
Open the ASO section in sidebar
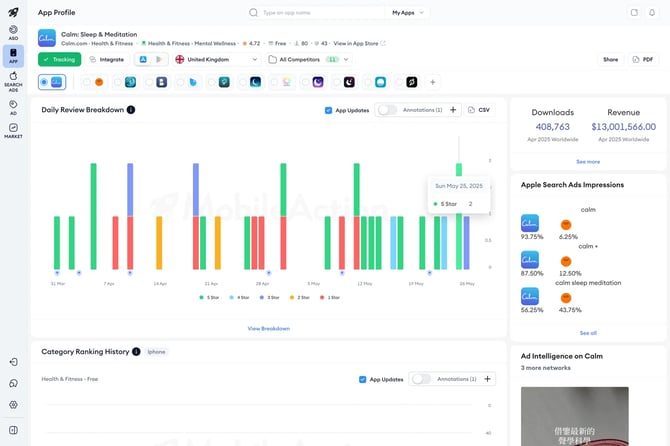(x=13, y=32)
